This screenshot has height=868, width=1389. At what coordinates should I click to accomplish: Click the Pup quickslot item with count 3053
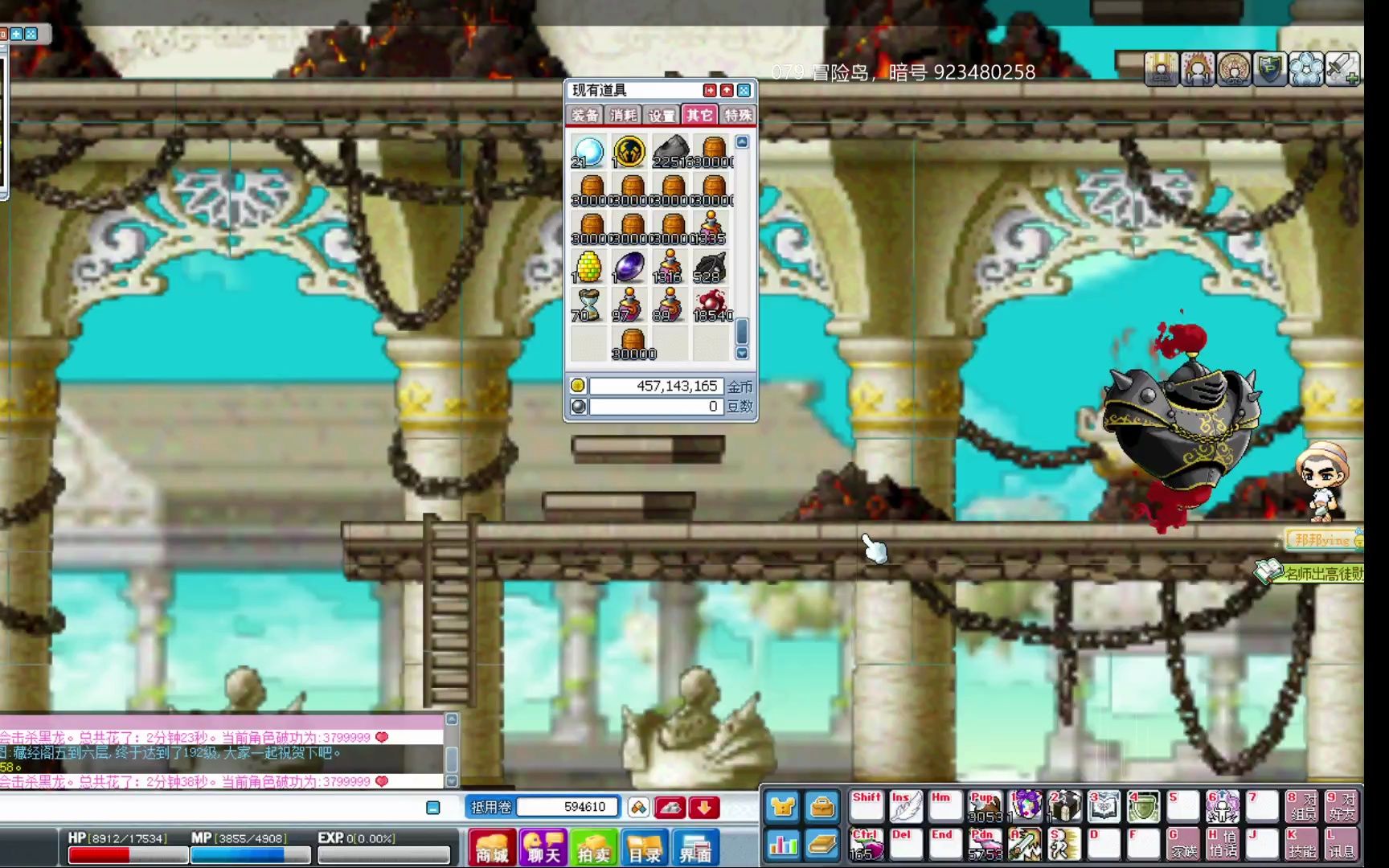(985, 807)
